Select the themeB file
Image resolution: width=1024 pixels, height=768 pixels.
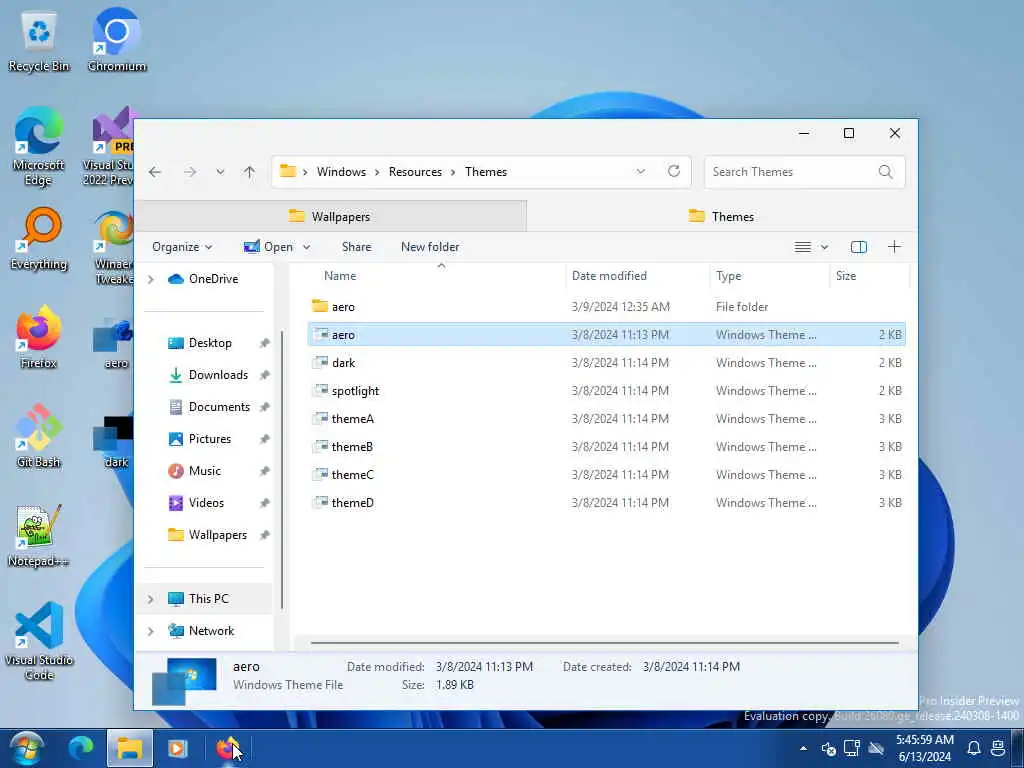point(607,447)
